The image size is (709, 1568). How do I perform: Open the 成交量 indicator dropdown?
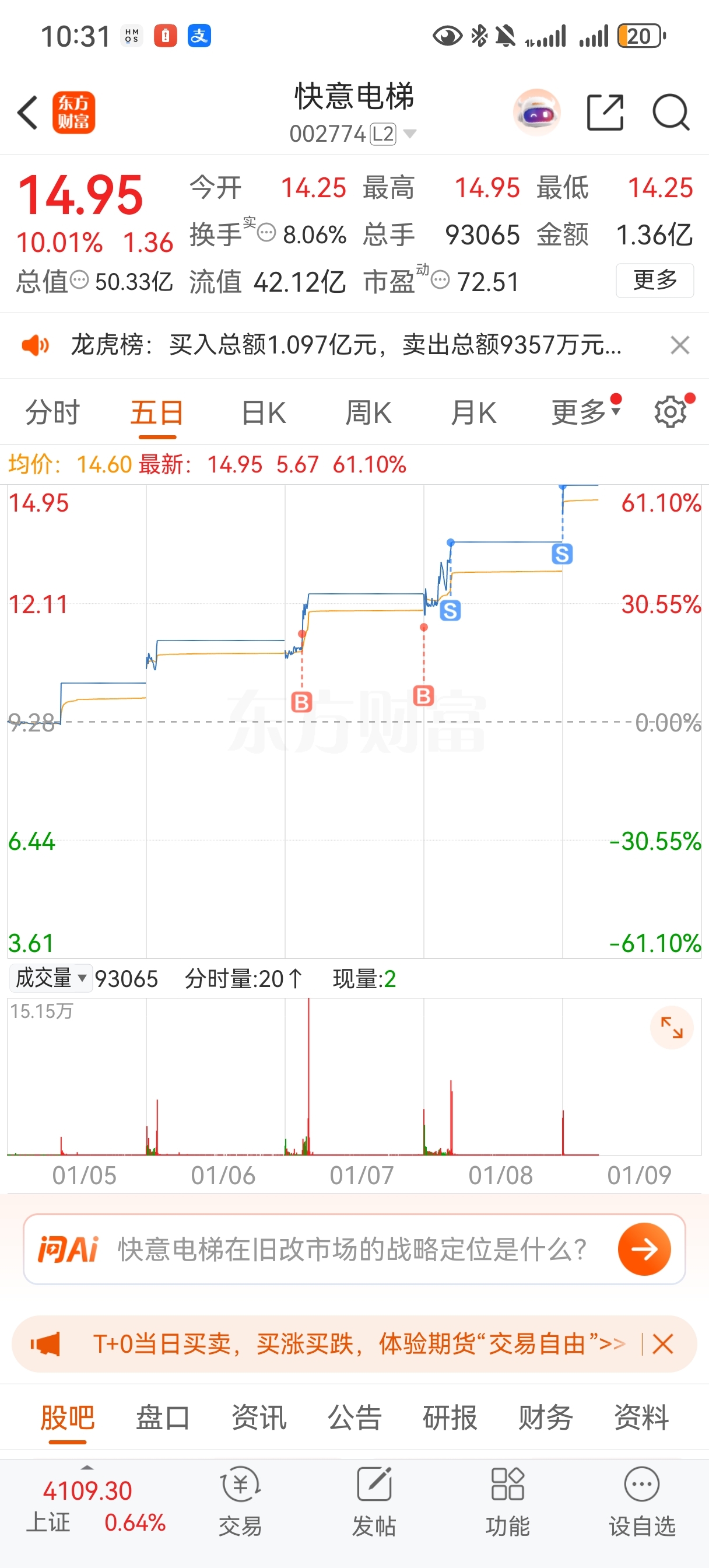pos(51,979)
